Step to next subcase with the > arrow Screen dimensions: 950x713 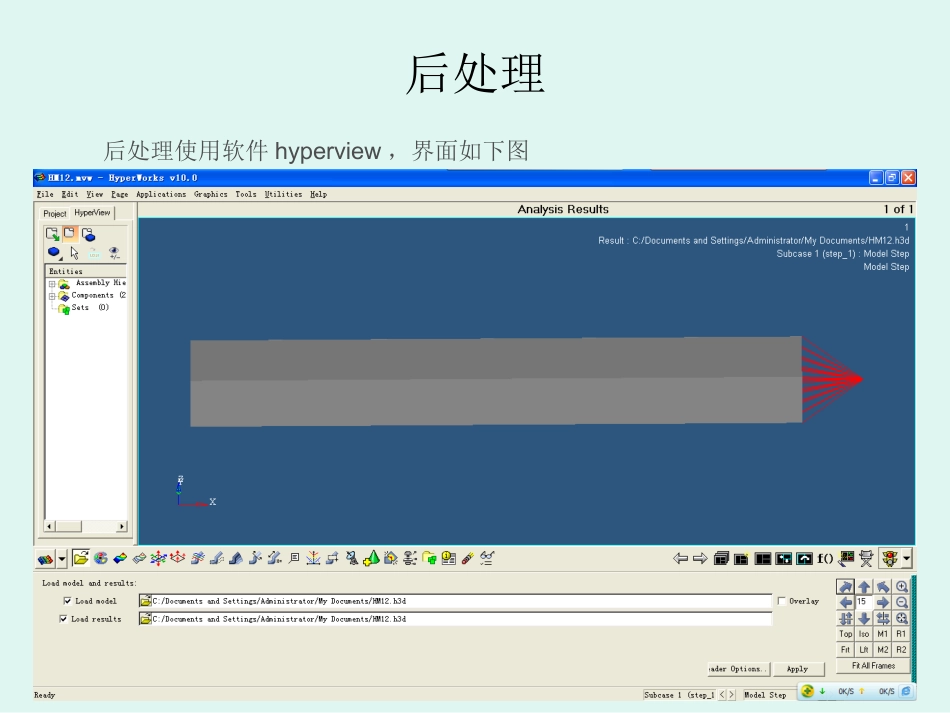731,695
